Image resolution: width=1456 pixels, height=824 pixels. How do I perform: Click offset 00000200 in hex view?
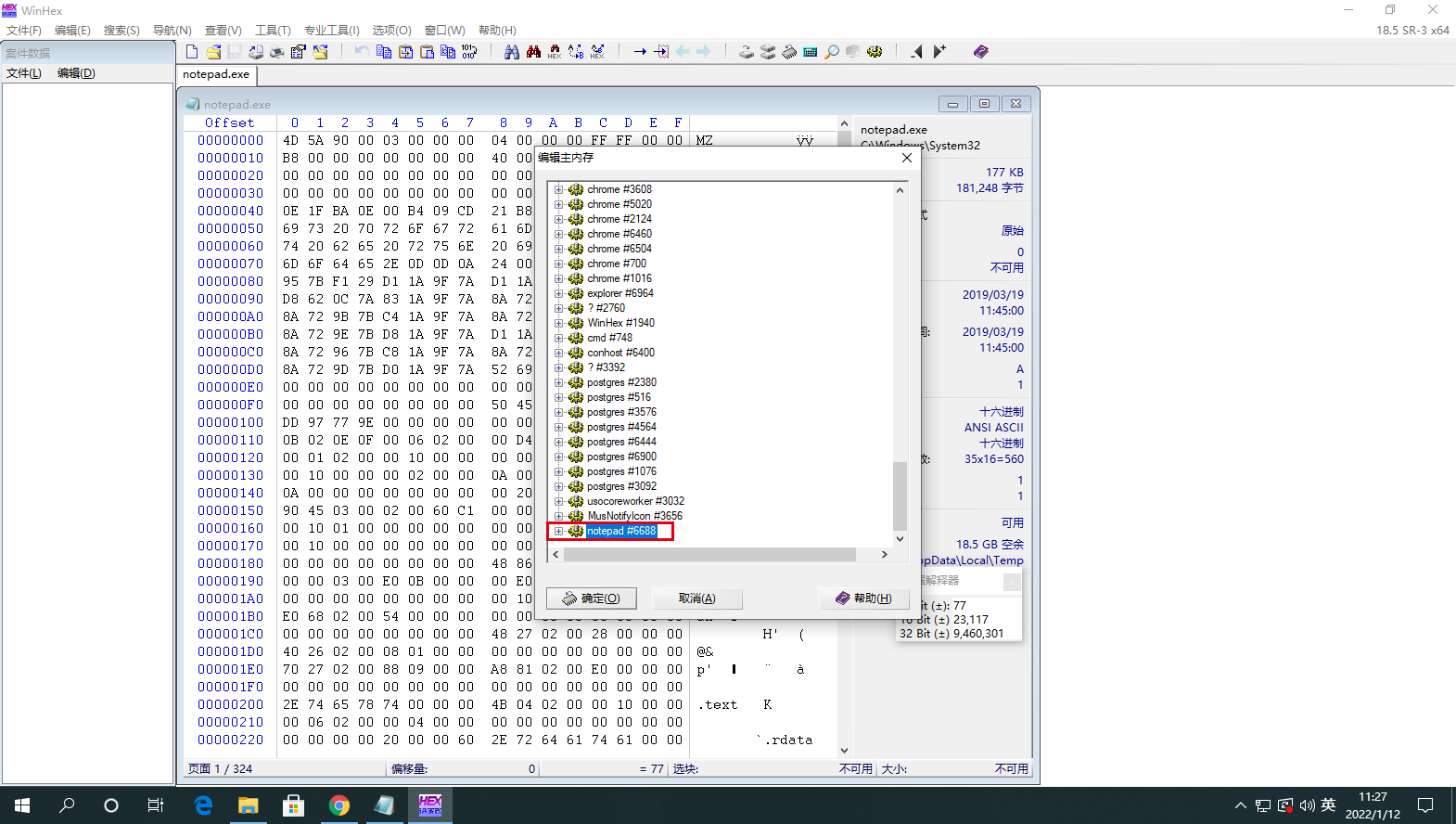[231, 705]
